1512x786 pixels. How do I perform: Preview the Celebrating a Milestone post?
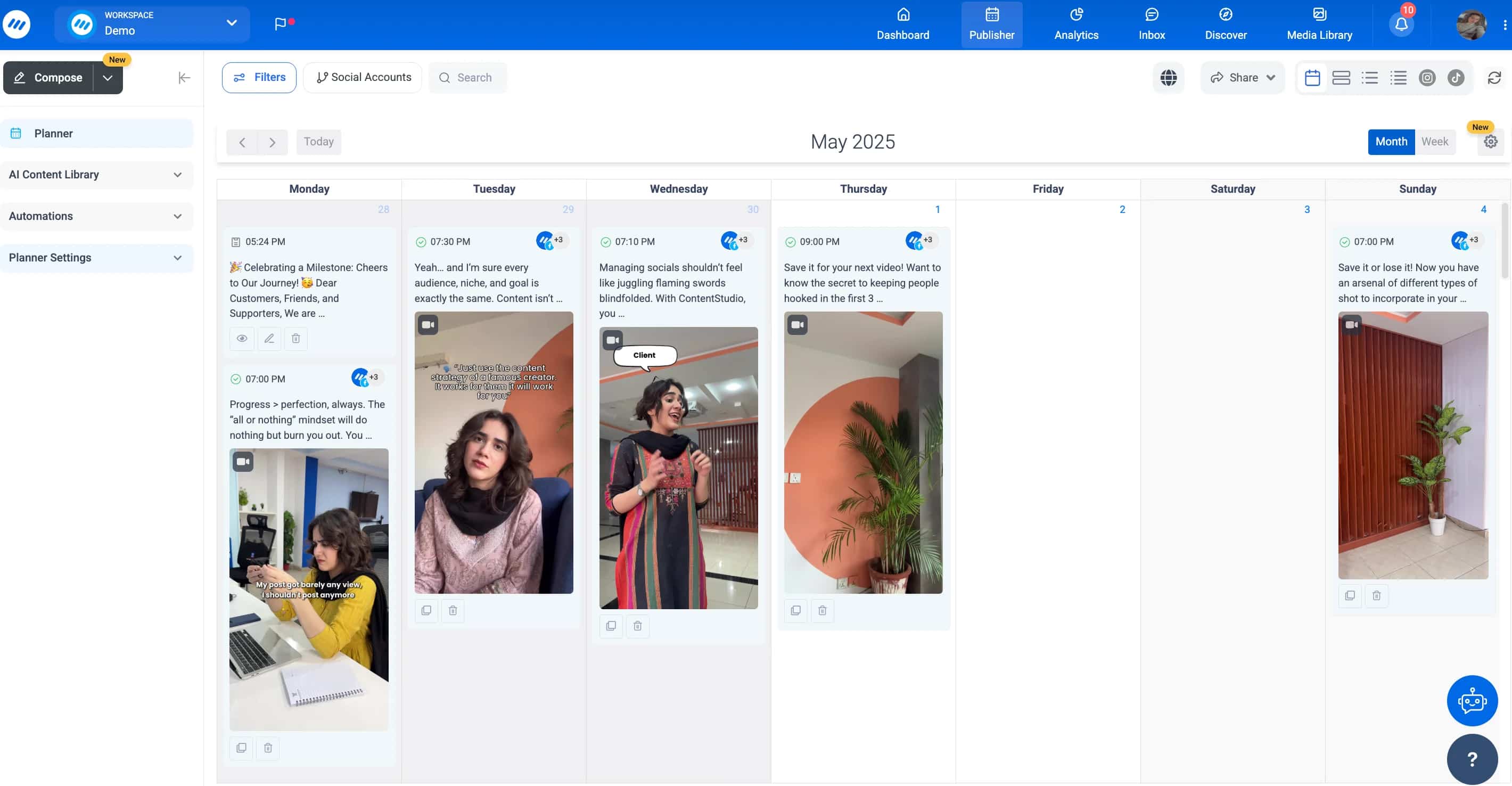242,339
